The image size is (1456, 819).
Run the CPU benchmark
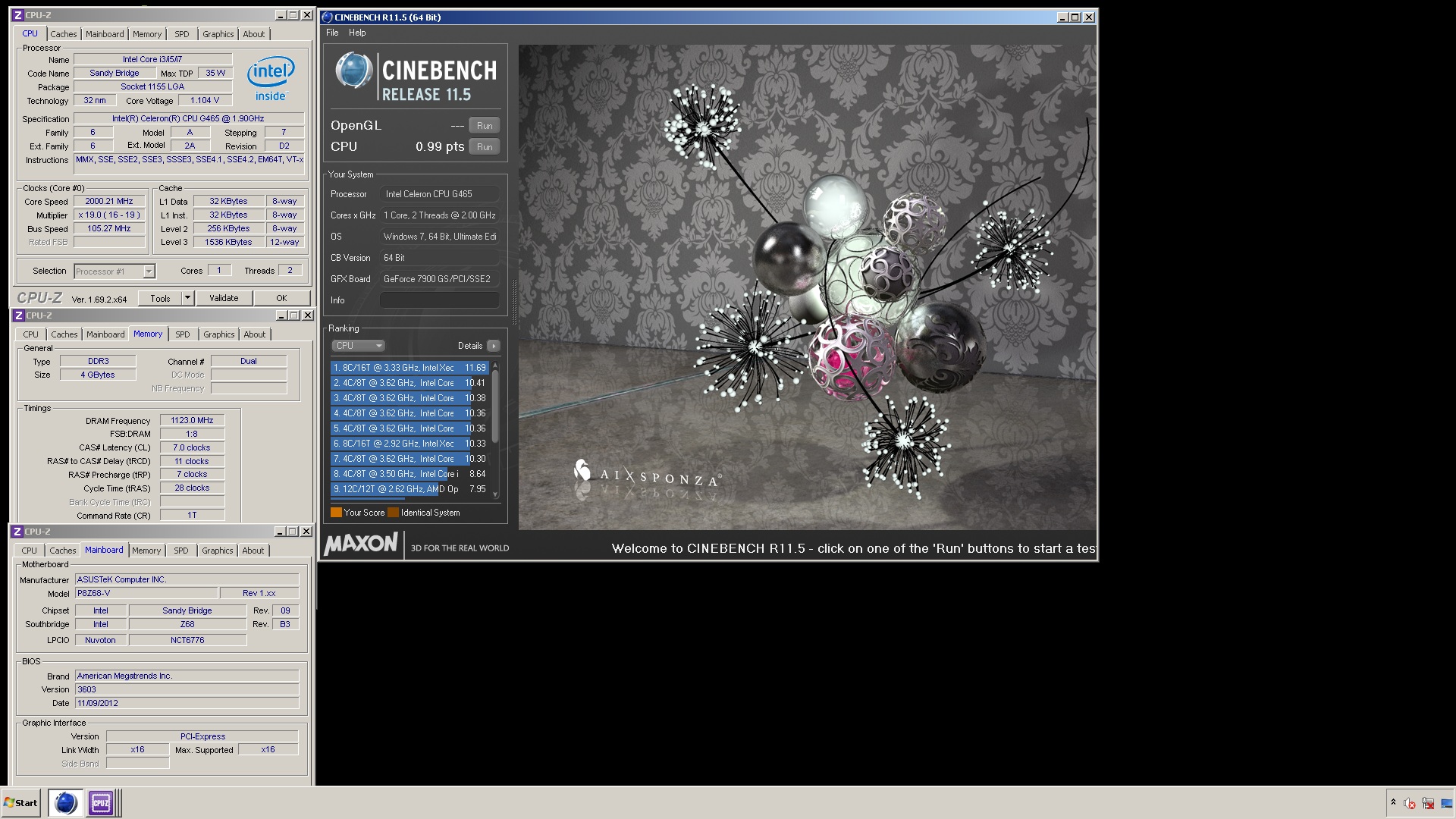[485, 147]
